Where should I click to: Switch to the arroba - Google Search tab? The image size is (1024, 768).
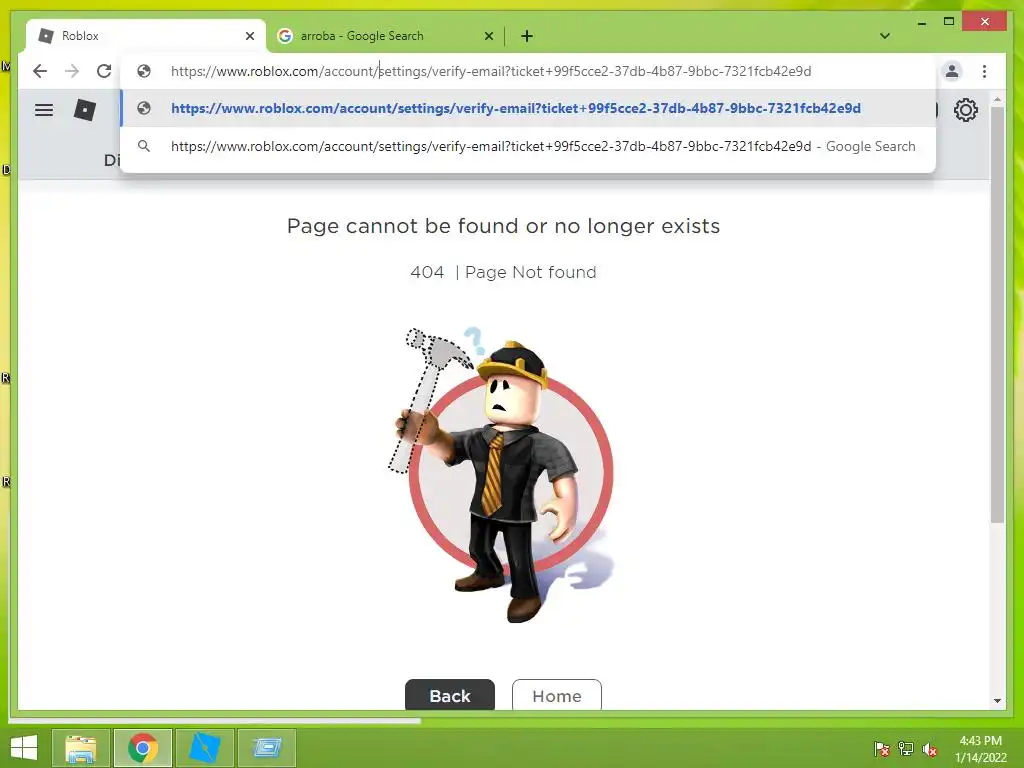tap(385, 36)
